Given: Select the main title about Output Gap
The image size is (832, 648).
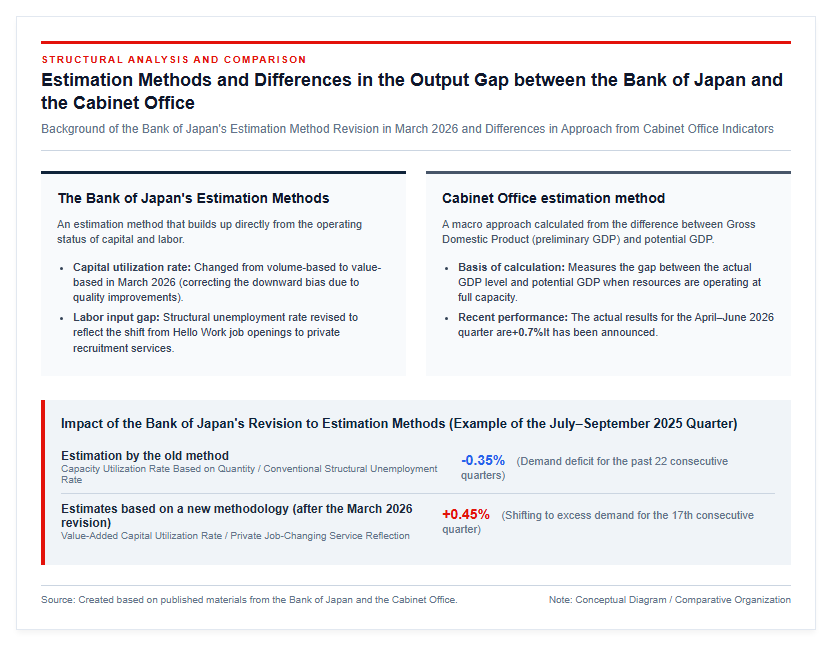Looking at the screenshot, I should 412,91.
